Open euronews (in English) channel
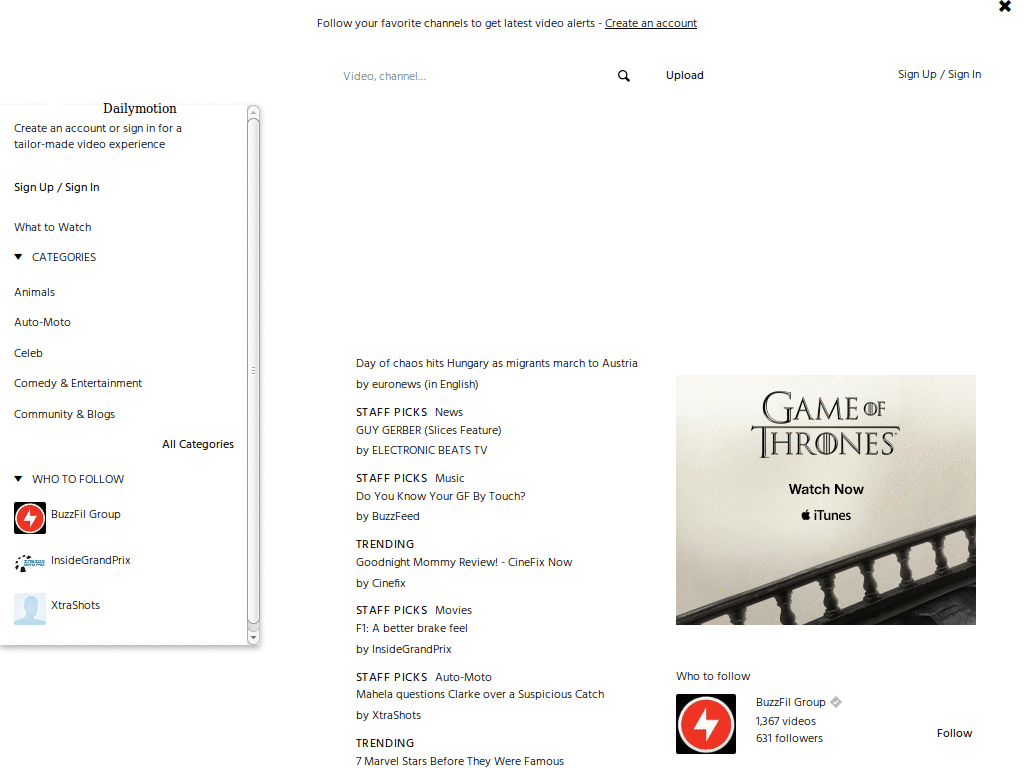Image resolution: width=1024 pixels, height=768 pixels. pos(424,384)
